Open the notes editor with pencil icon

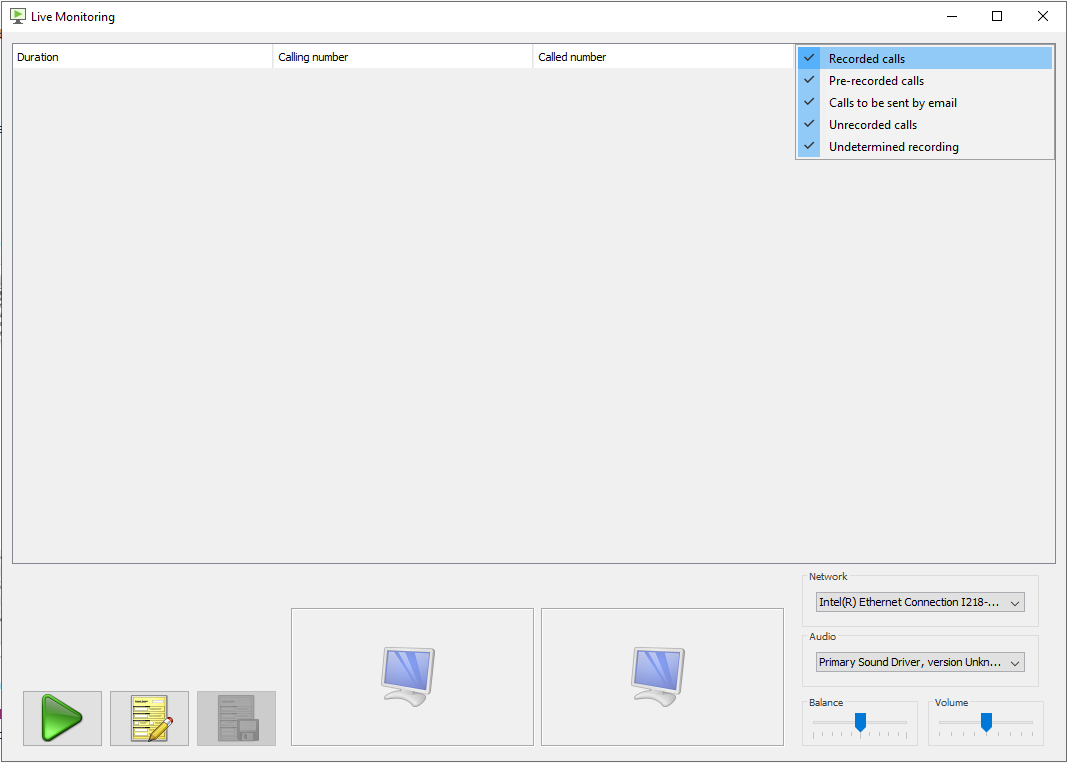pyautogui.click(x=149, y=718)
